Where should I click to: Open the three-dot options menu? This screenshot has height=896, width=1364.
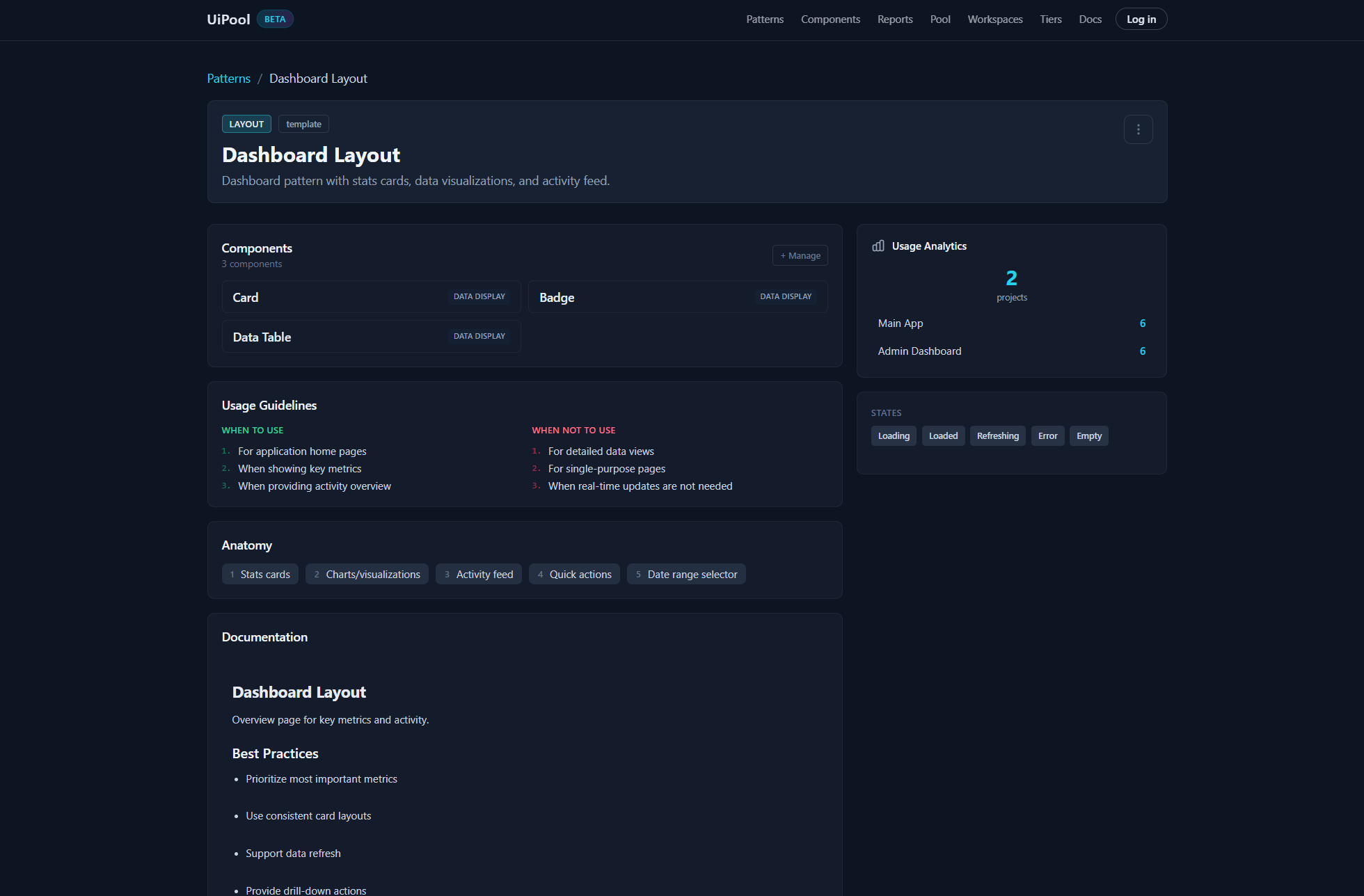(x=1138, y=129)
